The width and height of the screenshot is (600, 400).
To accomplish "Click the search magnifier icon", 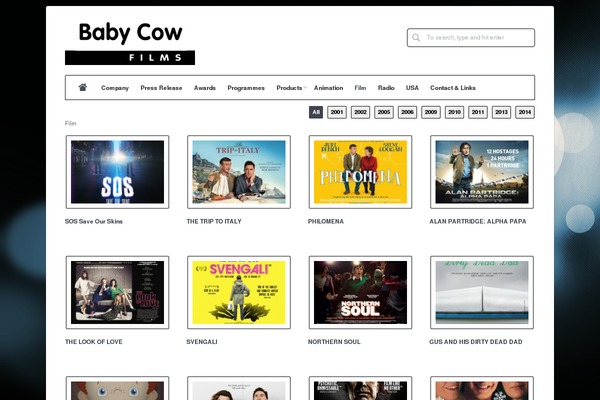I will click(416, 38).
